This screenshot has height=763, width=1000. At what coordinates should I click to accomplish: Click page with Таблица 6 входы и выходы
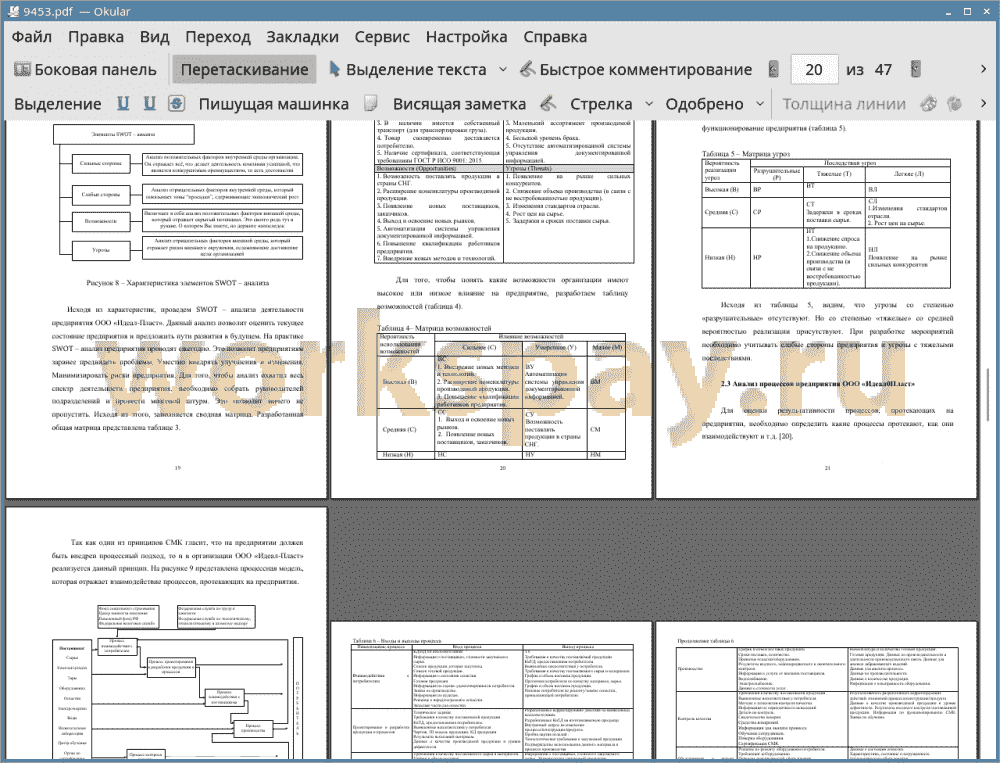pyautogui.click(x=491, y=691)
